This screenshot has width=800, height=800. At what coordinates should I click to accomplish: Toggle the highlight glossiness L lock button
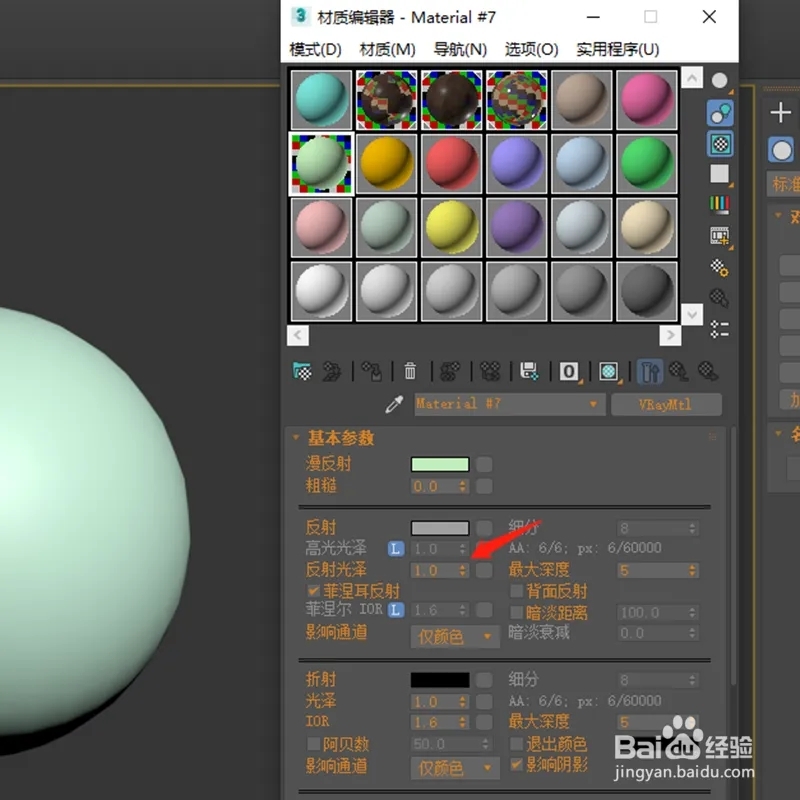[x=396, y=549]
